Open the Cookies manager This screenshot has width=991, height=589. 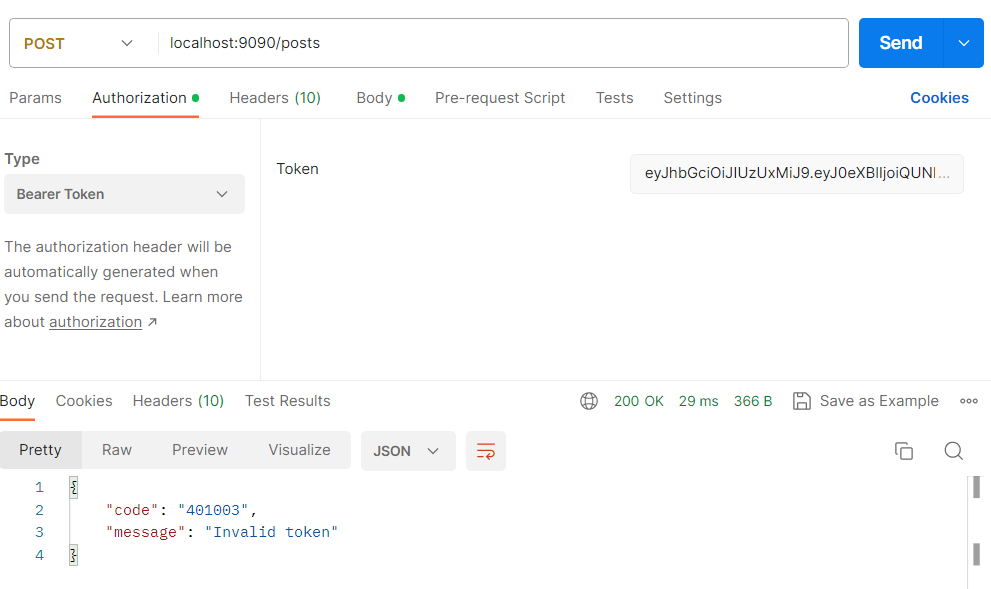coord(939,97)
